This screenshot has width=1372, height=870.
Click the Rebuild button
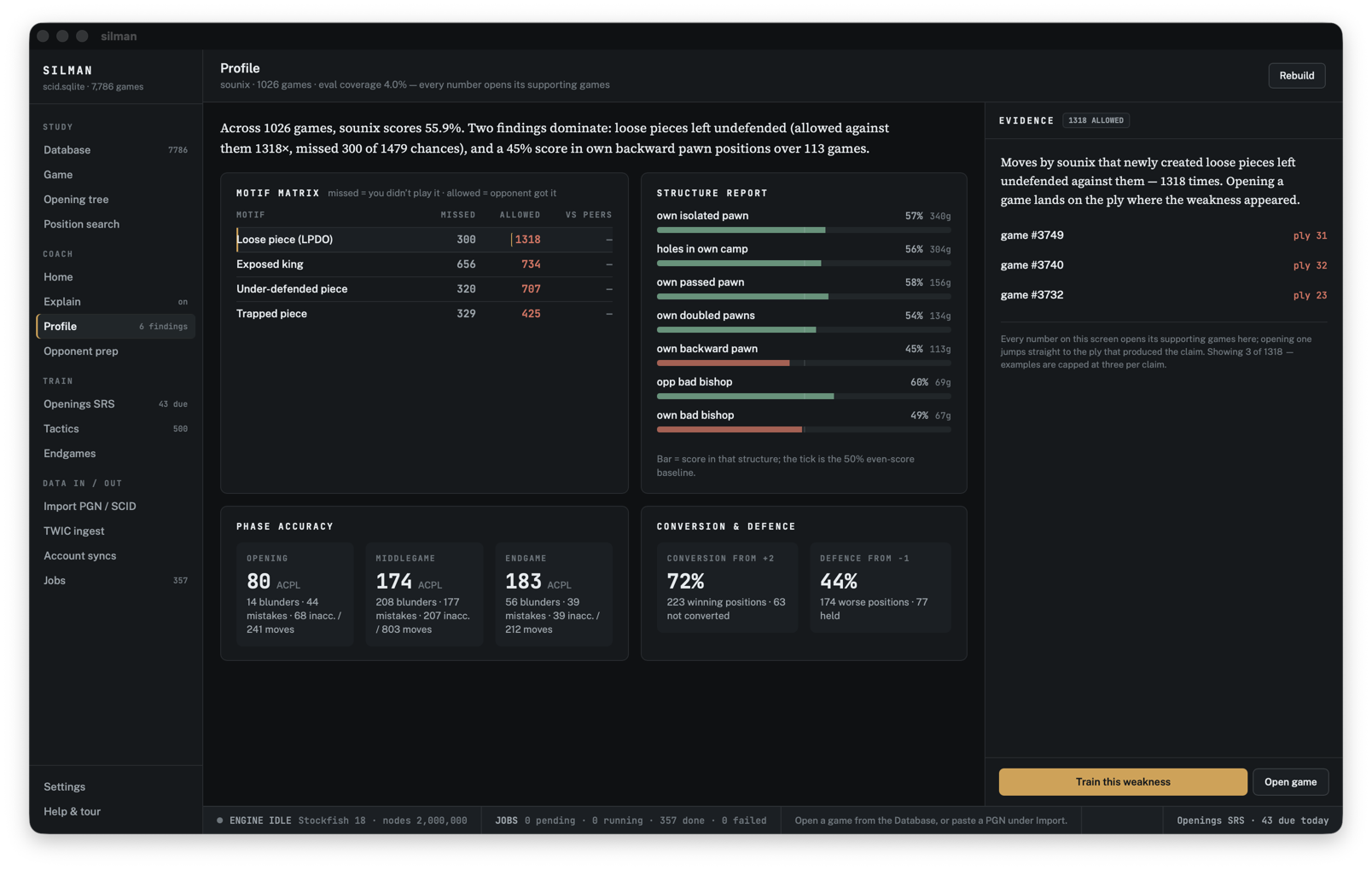coord(1296,76)
